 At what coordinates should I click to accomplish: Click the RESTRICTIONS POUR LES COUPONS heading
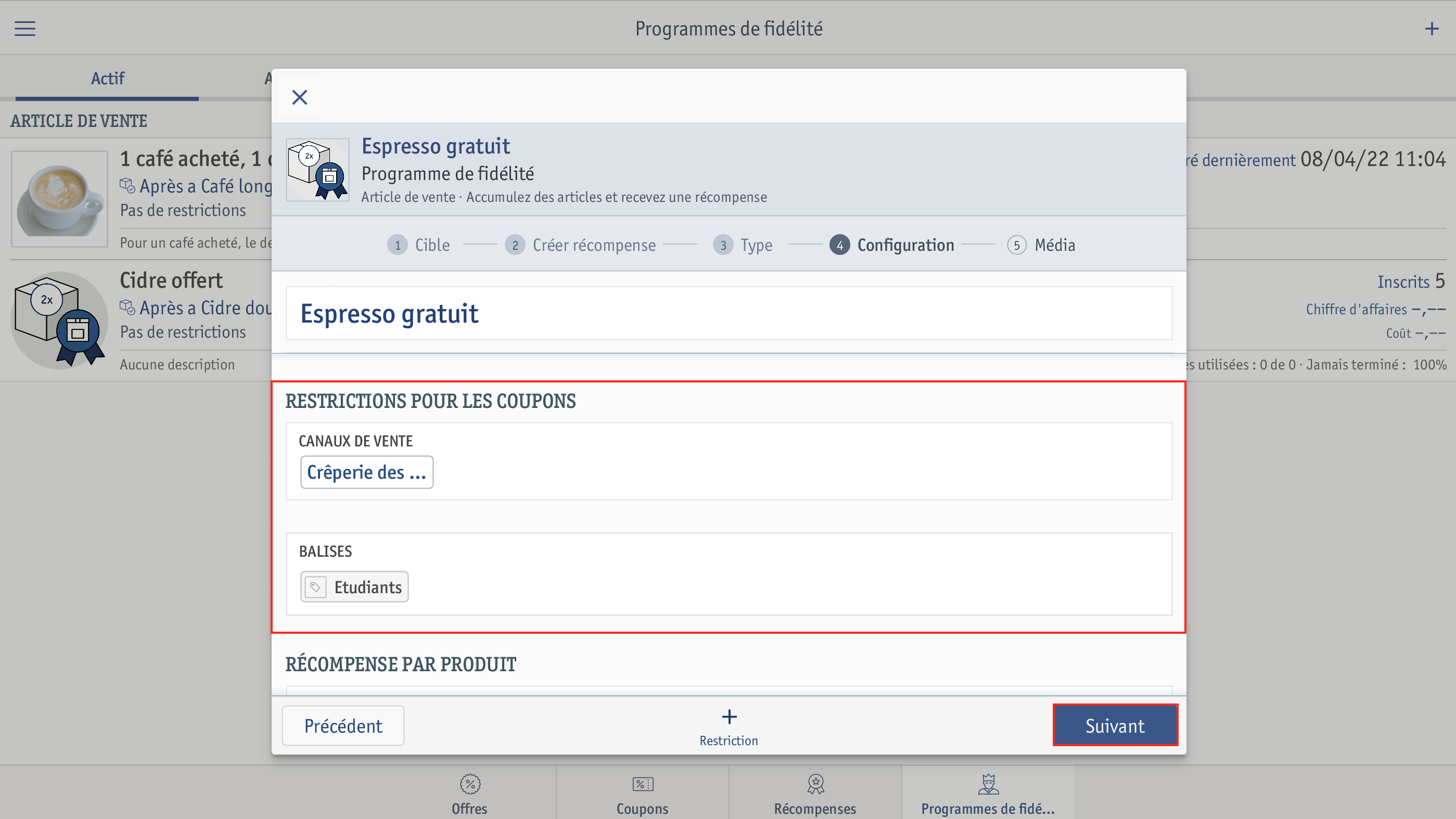[x=431, y=401]
